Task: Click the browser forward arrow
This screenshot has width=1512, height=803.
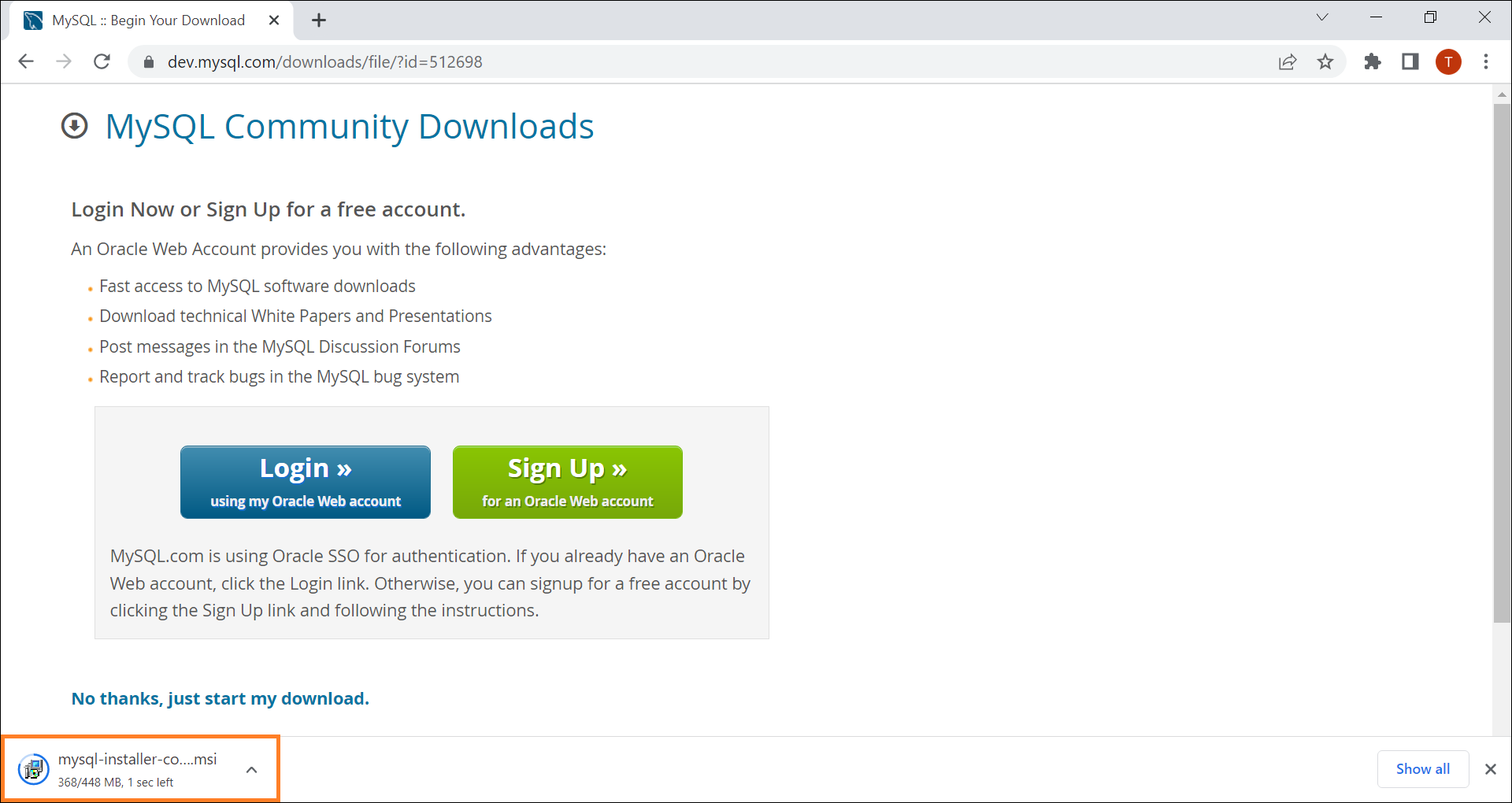Action: (64, 61)
